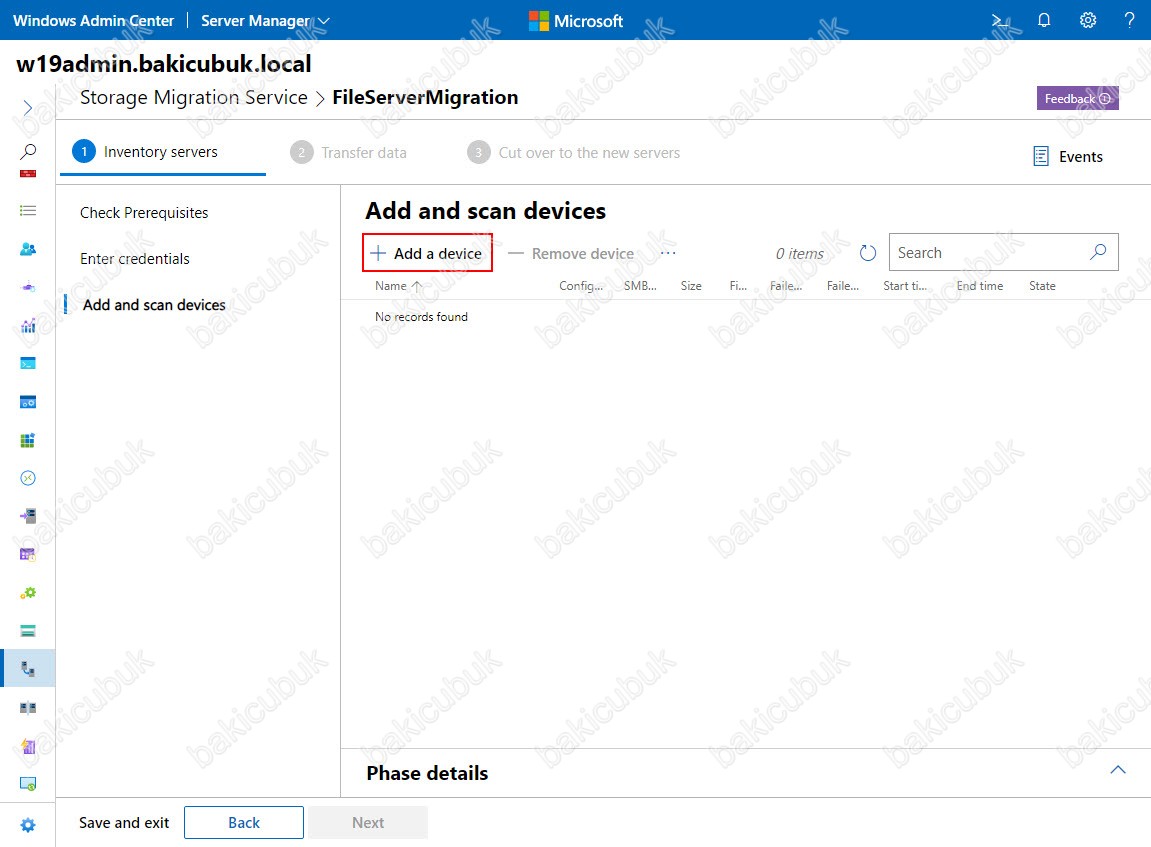Image resolution: width=1151 pixels, height=847 pixels.
Task: Open Windows Admin Center settings gear in header
Action: pos(1088,21)
